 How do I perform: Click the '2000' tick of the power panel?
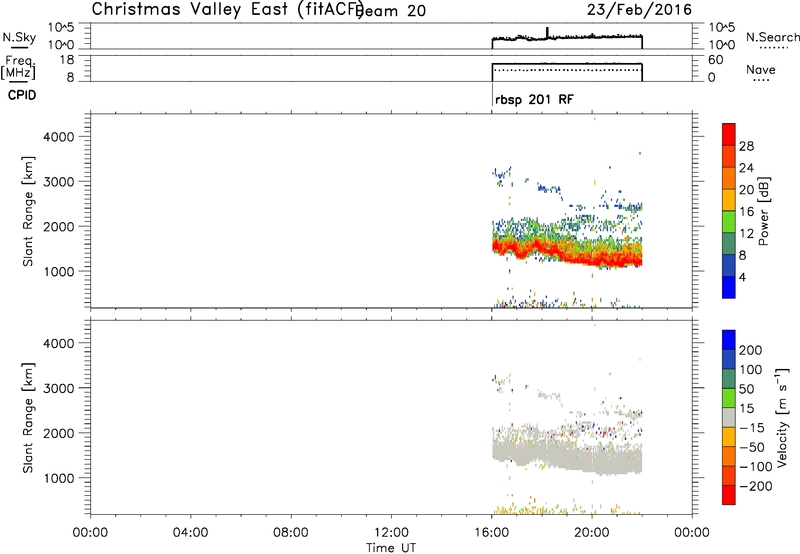pos(59,226)
